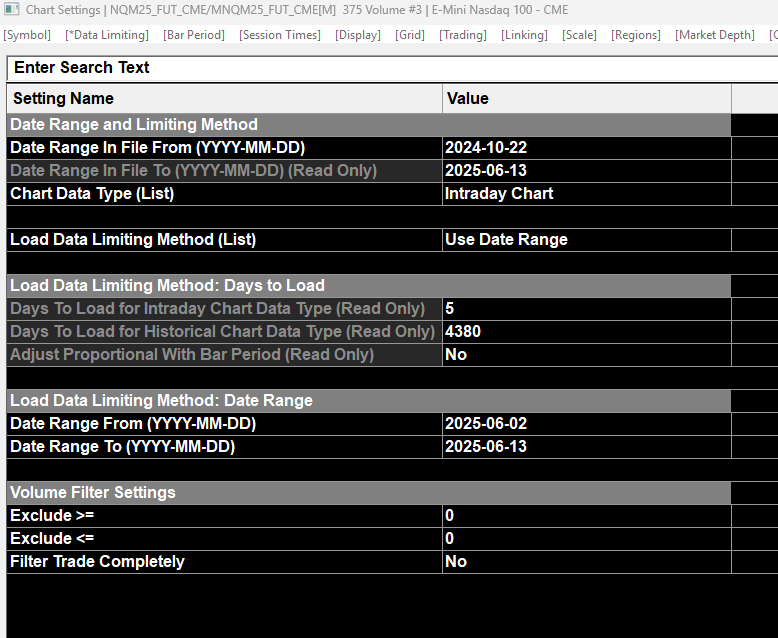Select the Date Range To setting name
Image resolution: width=778 pixels, height=638 pixels.
point(225,447)
